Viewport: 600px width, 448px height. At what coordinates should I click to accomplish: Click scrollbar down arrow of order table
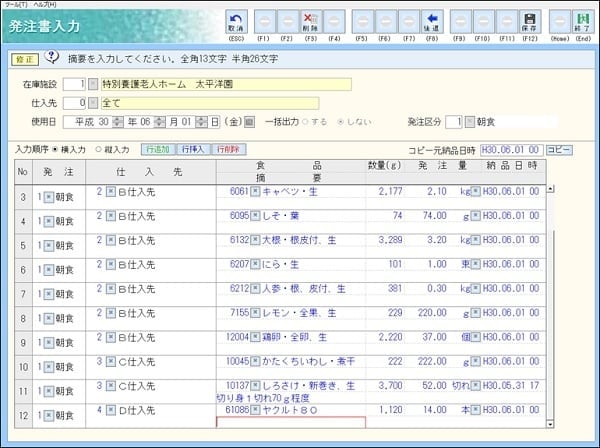pos(550,424)
